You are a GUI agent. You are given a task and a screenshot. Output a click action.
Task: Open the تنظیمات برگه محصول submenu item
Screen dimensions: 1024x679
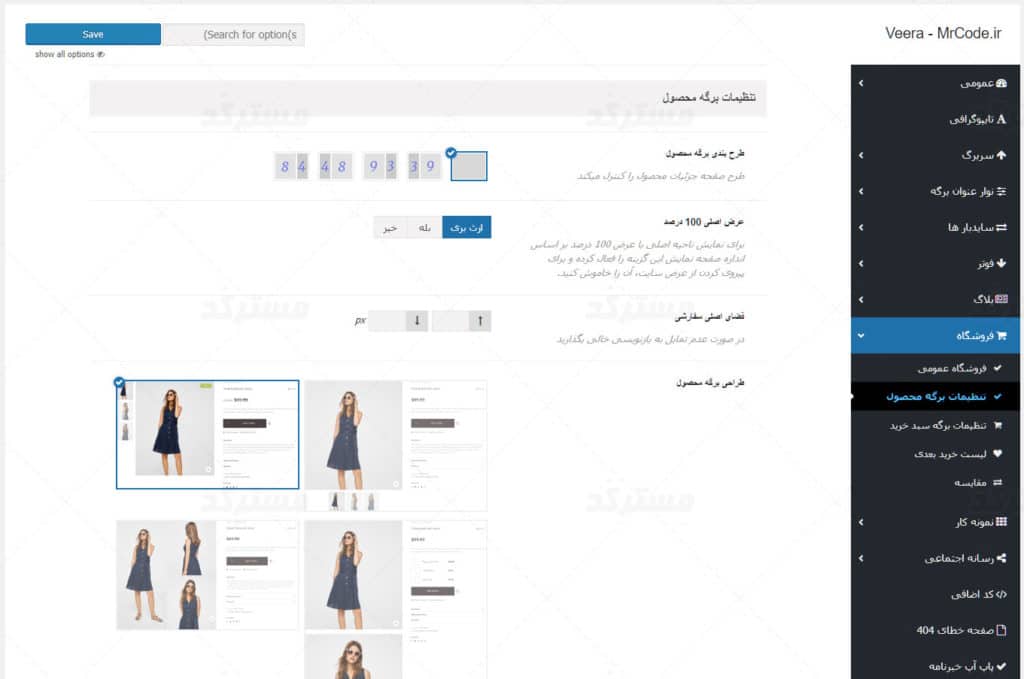click(935, 396)
